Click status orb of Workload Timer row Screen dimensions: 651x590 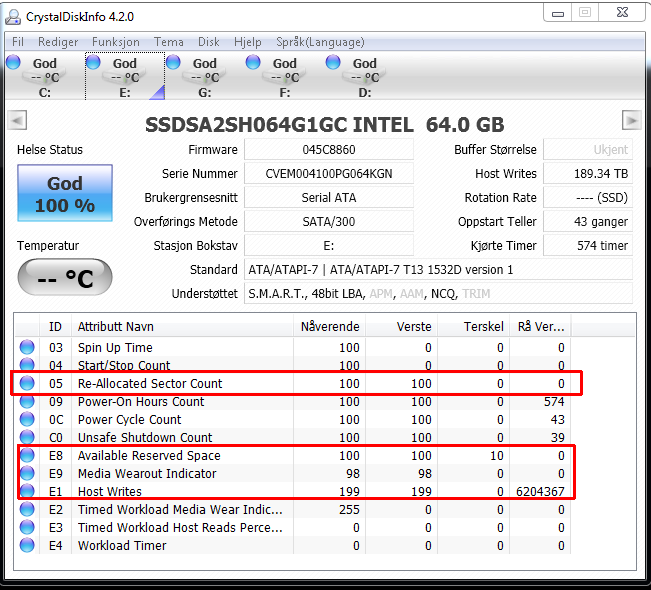click(x=27, y=545)
